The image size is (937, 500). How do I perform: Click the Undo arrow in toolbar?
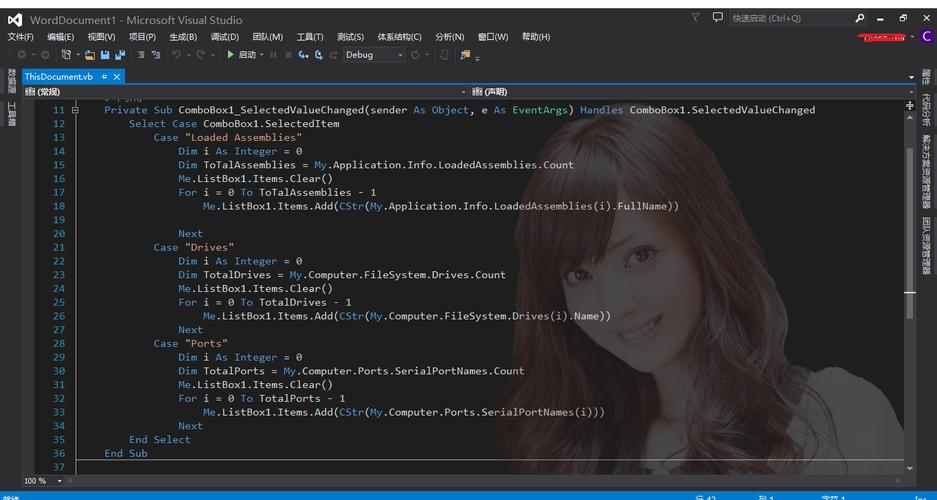click(x=177, y=55)
